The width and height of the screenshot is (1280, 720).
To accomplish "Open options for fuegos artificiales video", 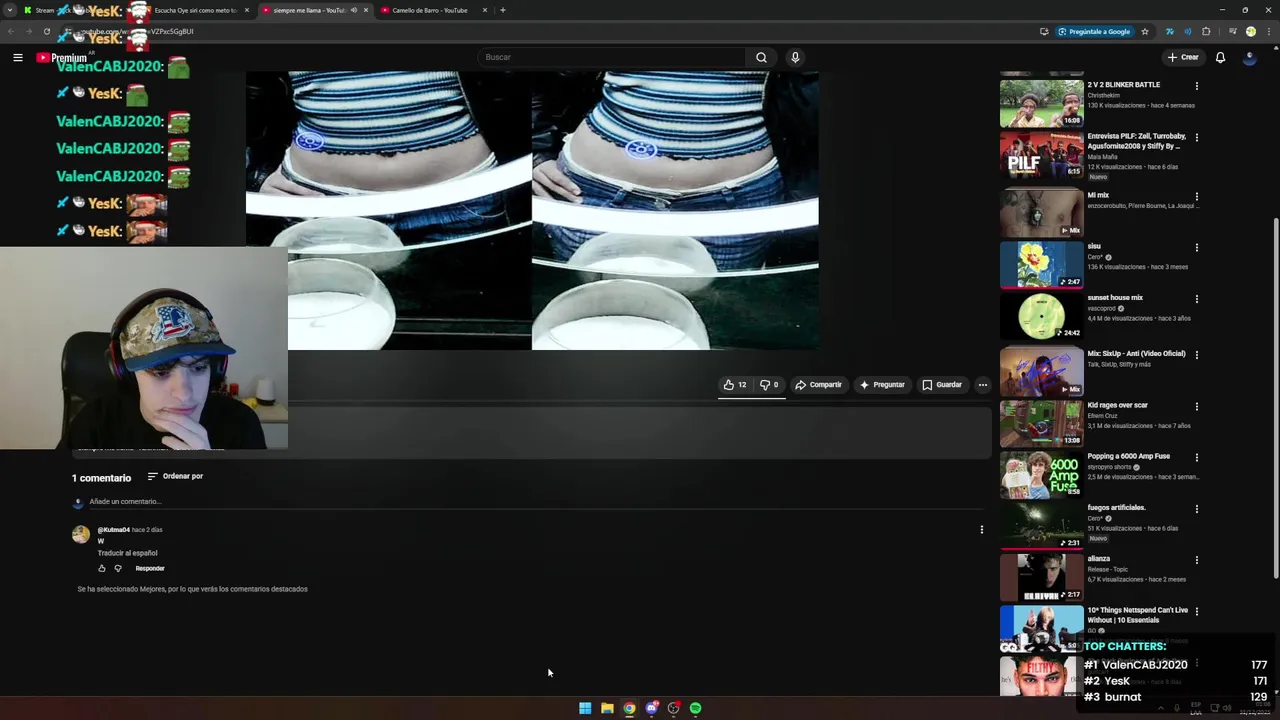I will click(x=1196, y=509).
